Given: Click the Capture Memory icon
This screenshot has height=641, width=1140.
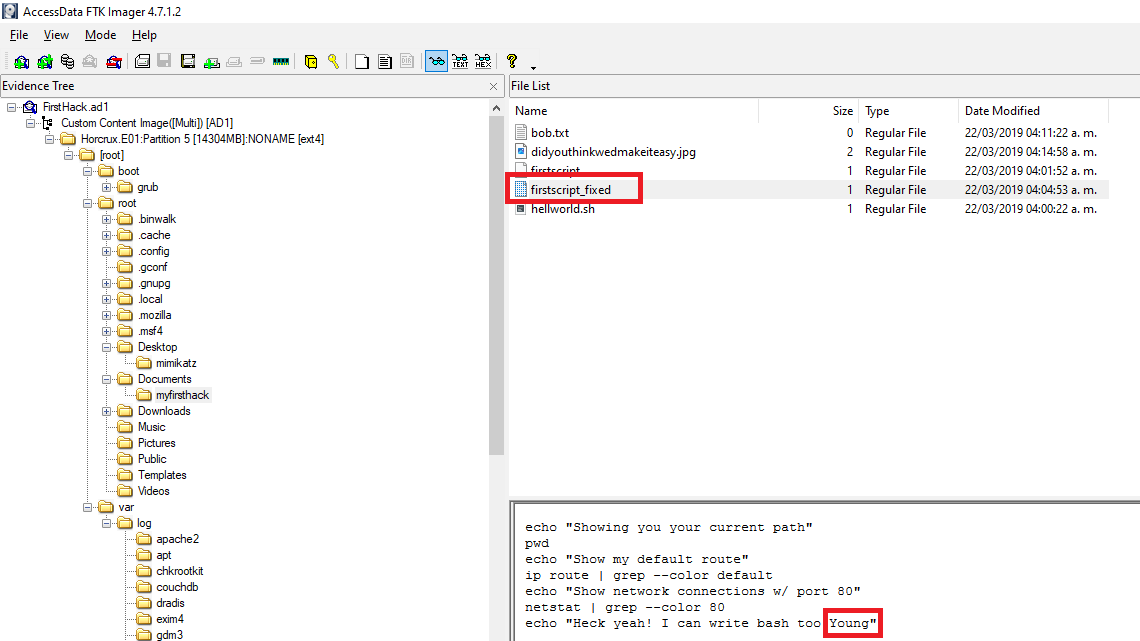Looking at the screenshot, I should [281, 61].
